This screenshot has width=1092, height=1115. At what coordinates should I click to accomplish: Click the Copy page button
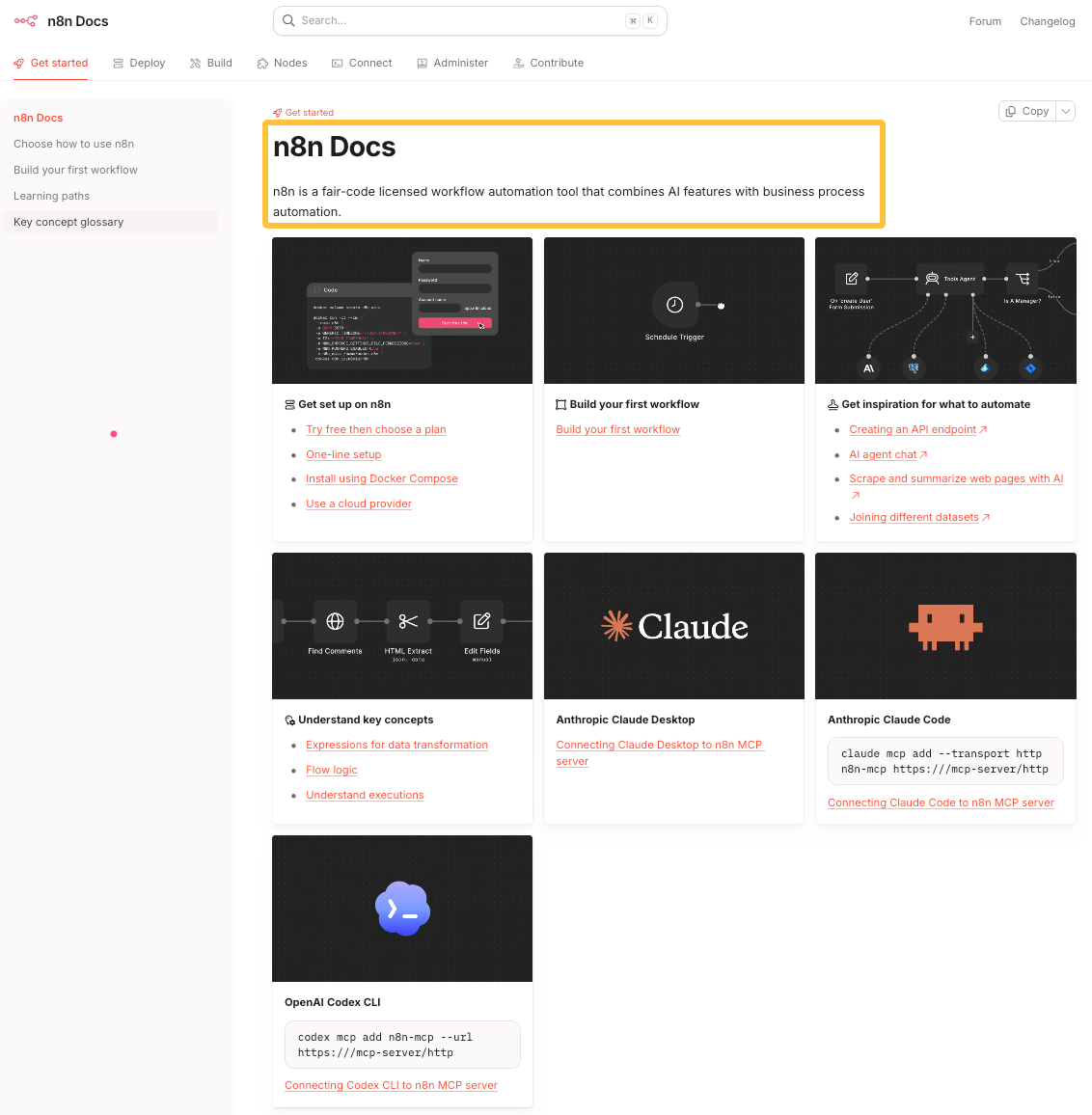1027,111
